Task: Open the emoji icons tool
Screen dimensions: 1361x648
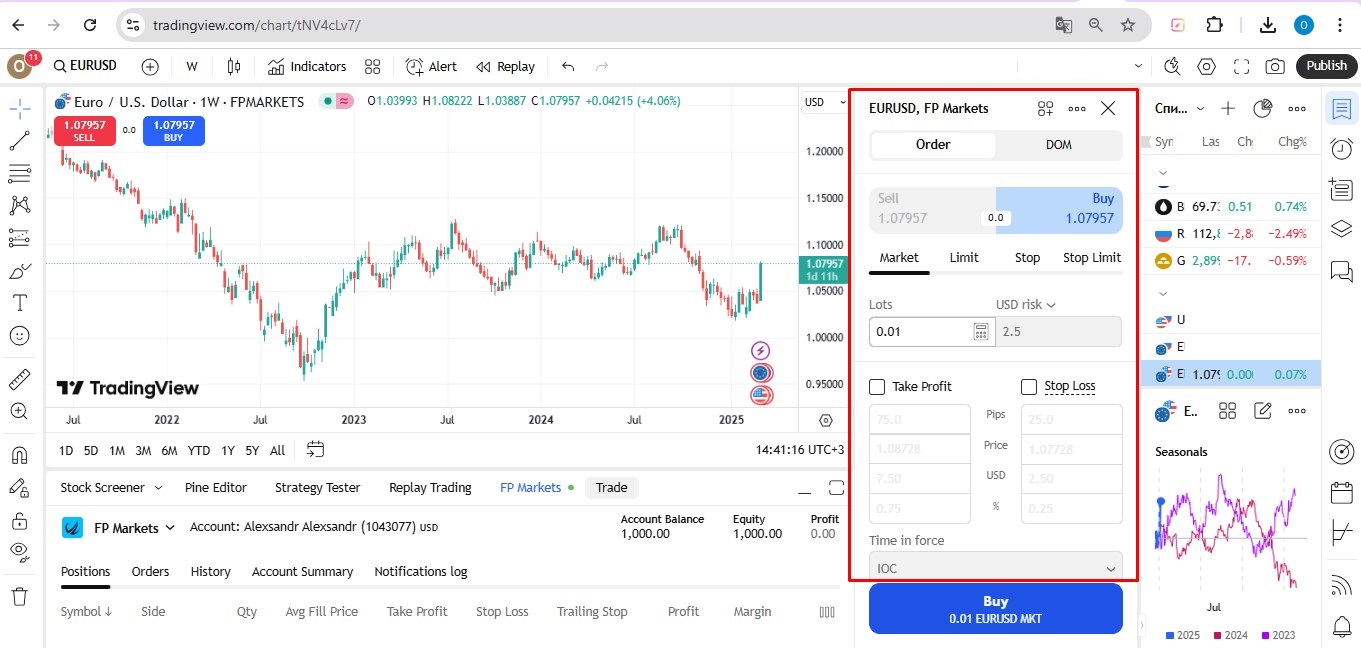Action: point(19,336)
